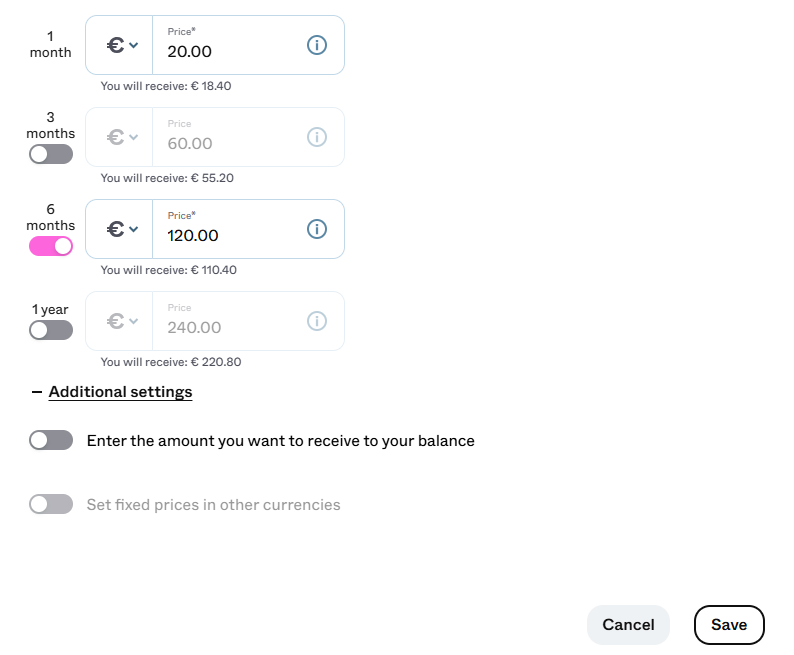The image size is (794, 655).
Task: Save the subscription prices
Action: pos(729,625)
